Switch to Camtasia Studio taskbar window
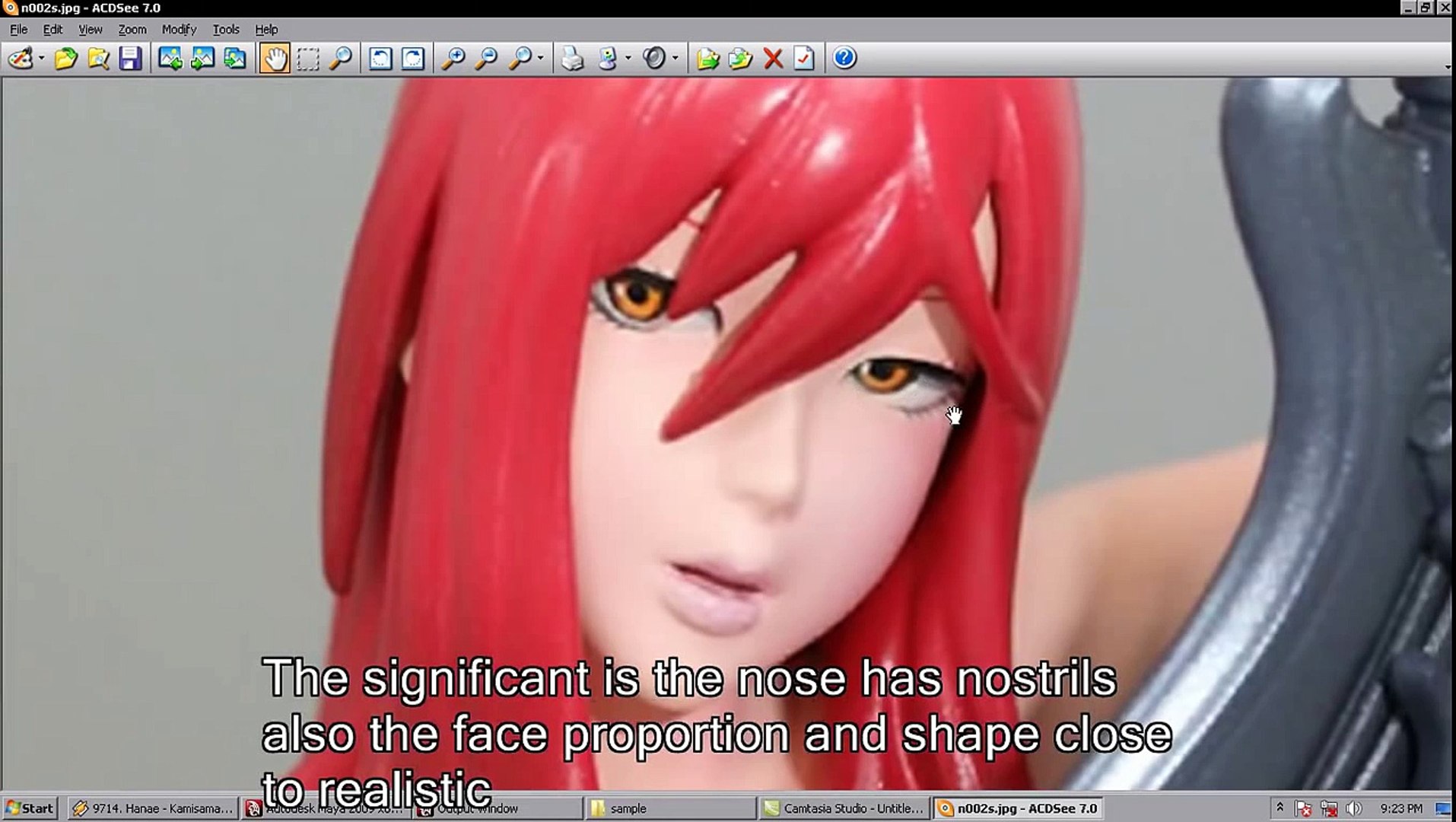This screenshot has height=822, width=1456. [844, 808]
